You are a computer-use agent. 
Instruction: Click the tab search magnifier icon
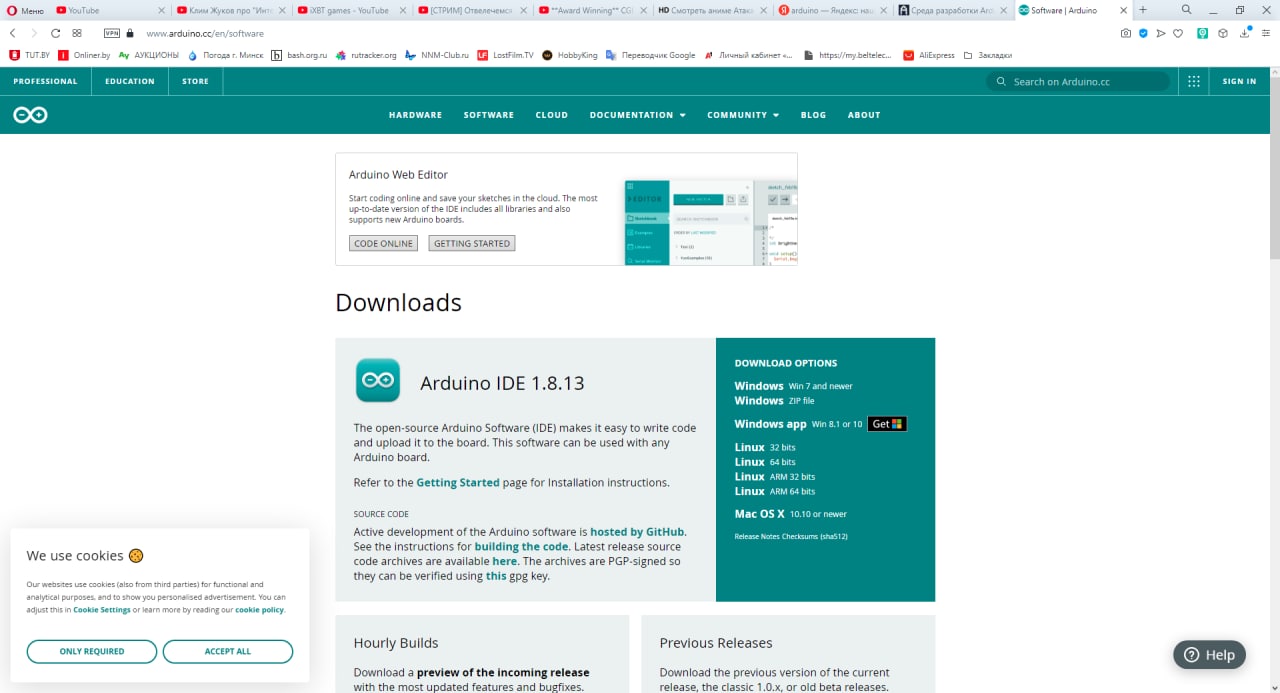(1187, 10)
